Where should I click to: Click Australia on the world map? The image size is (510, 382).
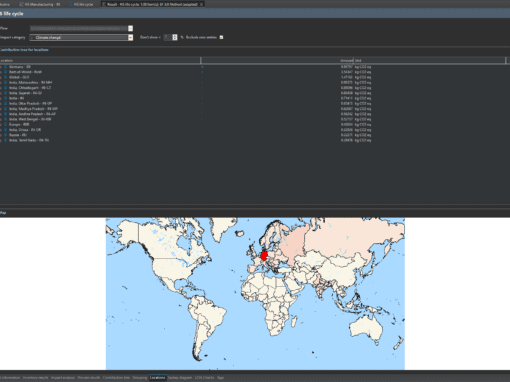tap(367, 327)
